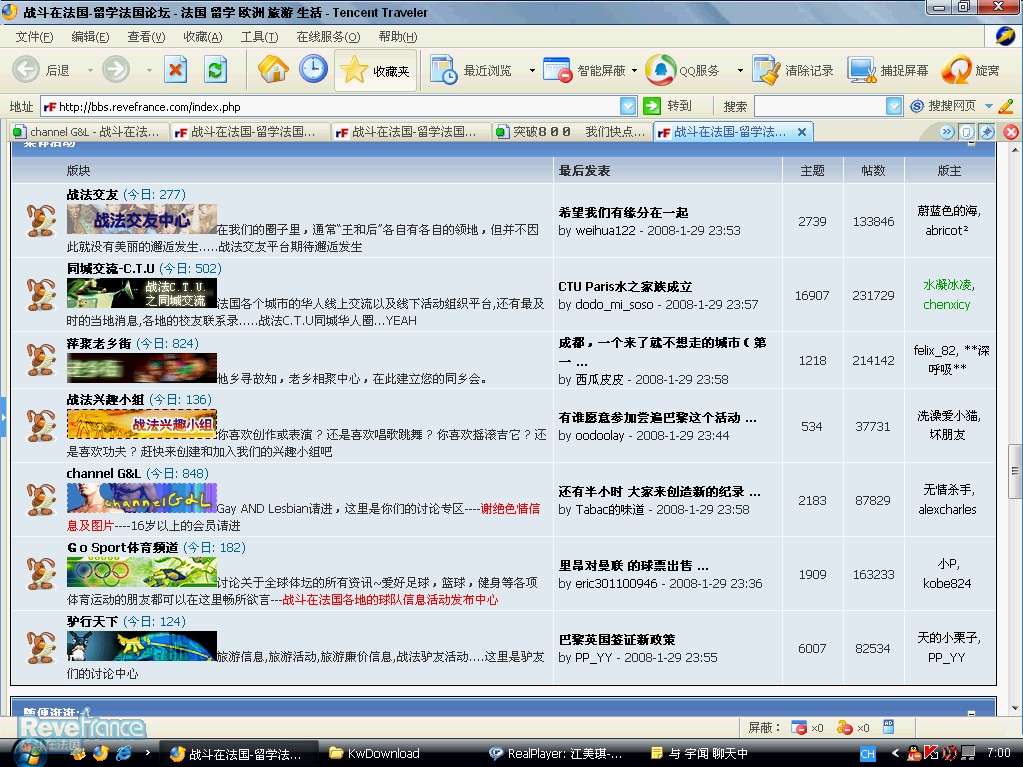Viewport: 1023px width, 767px height.
Task: Click the channel G&L banner image
Action: click(142, 498)
